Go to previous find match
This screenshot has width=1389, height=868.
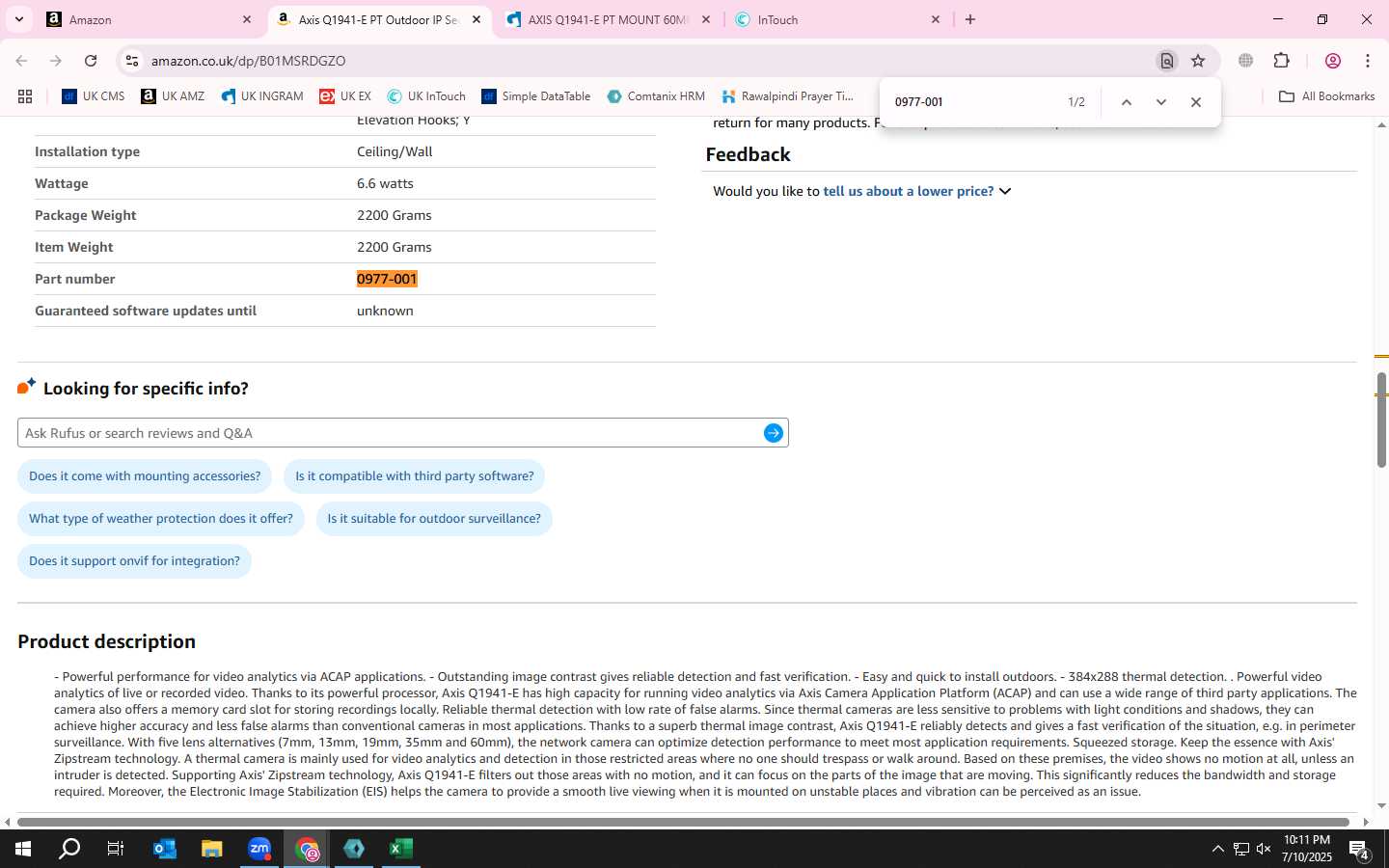coord(1126,102)
